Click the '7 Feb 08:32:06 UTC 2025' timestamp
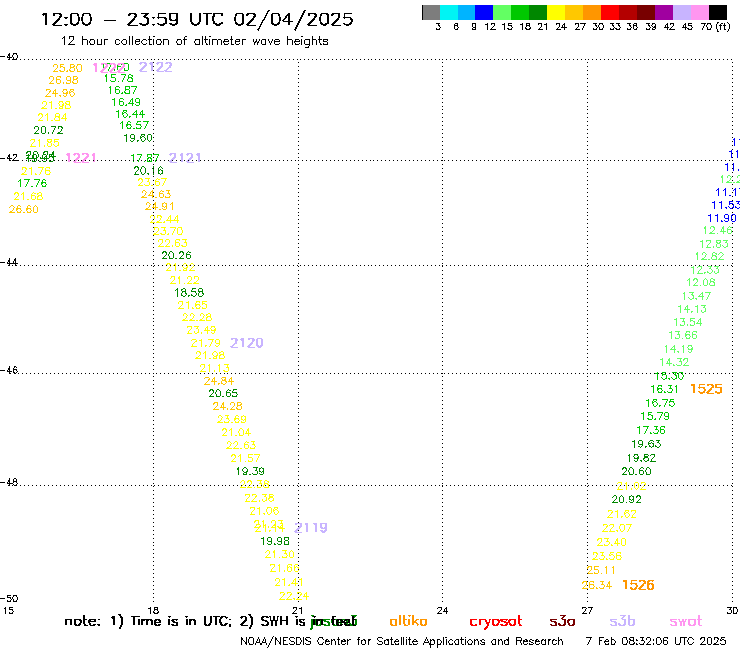Image resolution: width=740 pixels, height=650 pixels. [x=656, y=641]
